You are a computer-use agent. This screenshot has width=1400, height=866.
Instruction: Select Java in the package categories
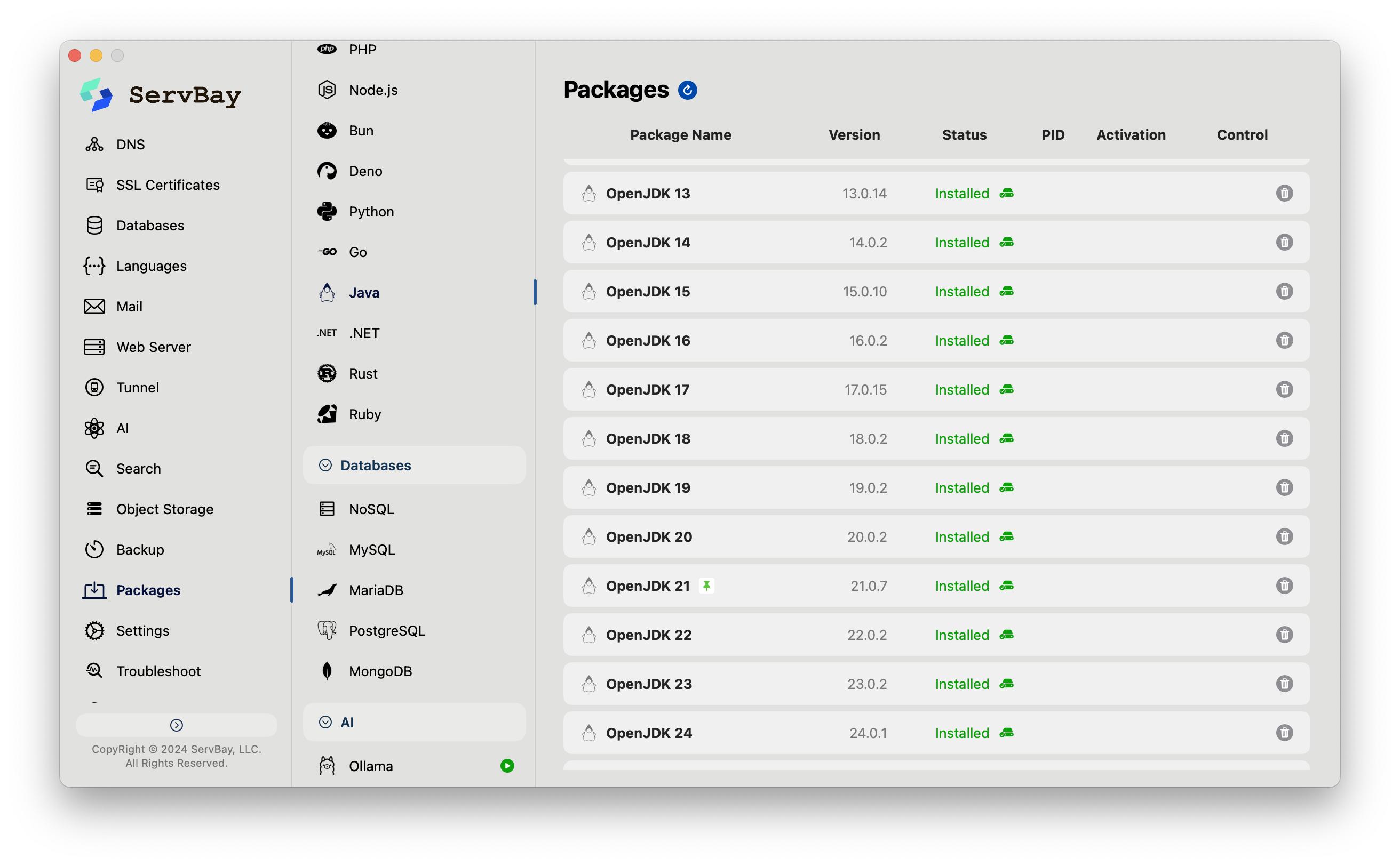(x=348, y=293)
